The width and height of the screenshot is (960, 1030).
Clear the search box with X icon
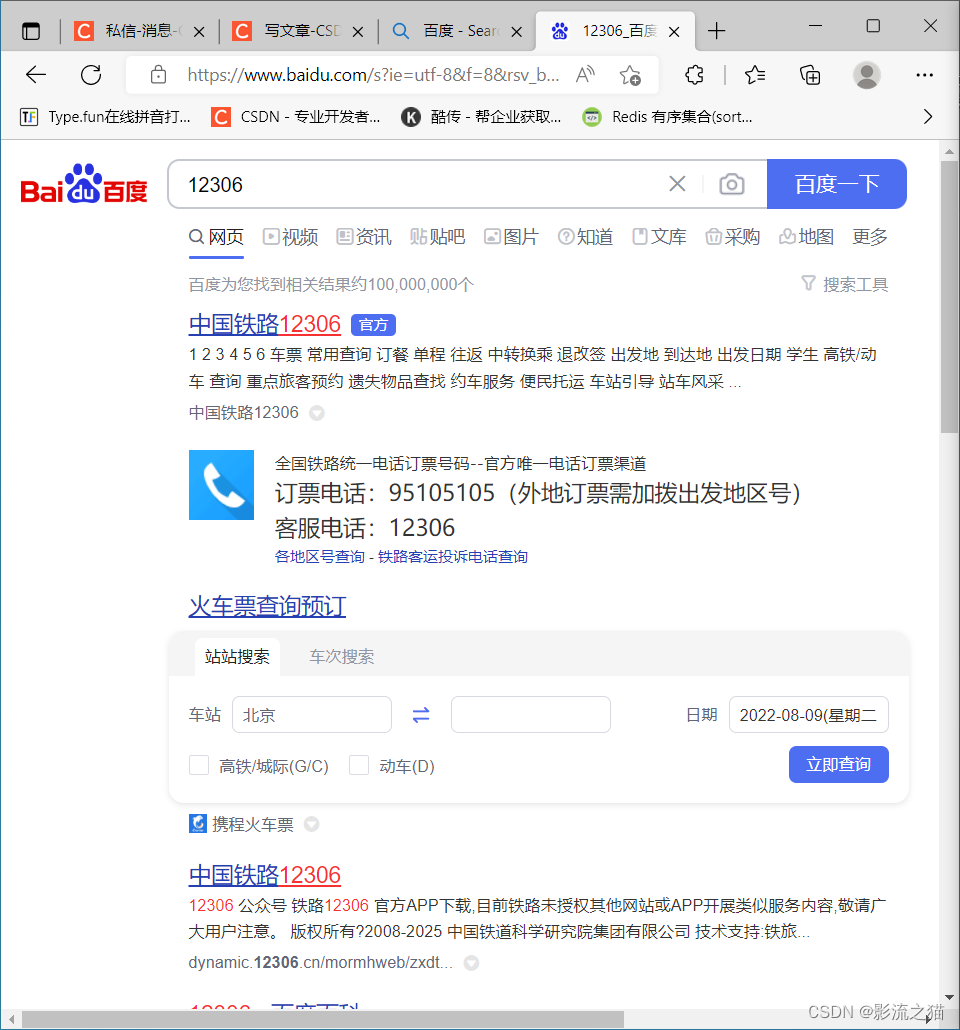click(x=677, y=184)
